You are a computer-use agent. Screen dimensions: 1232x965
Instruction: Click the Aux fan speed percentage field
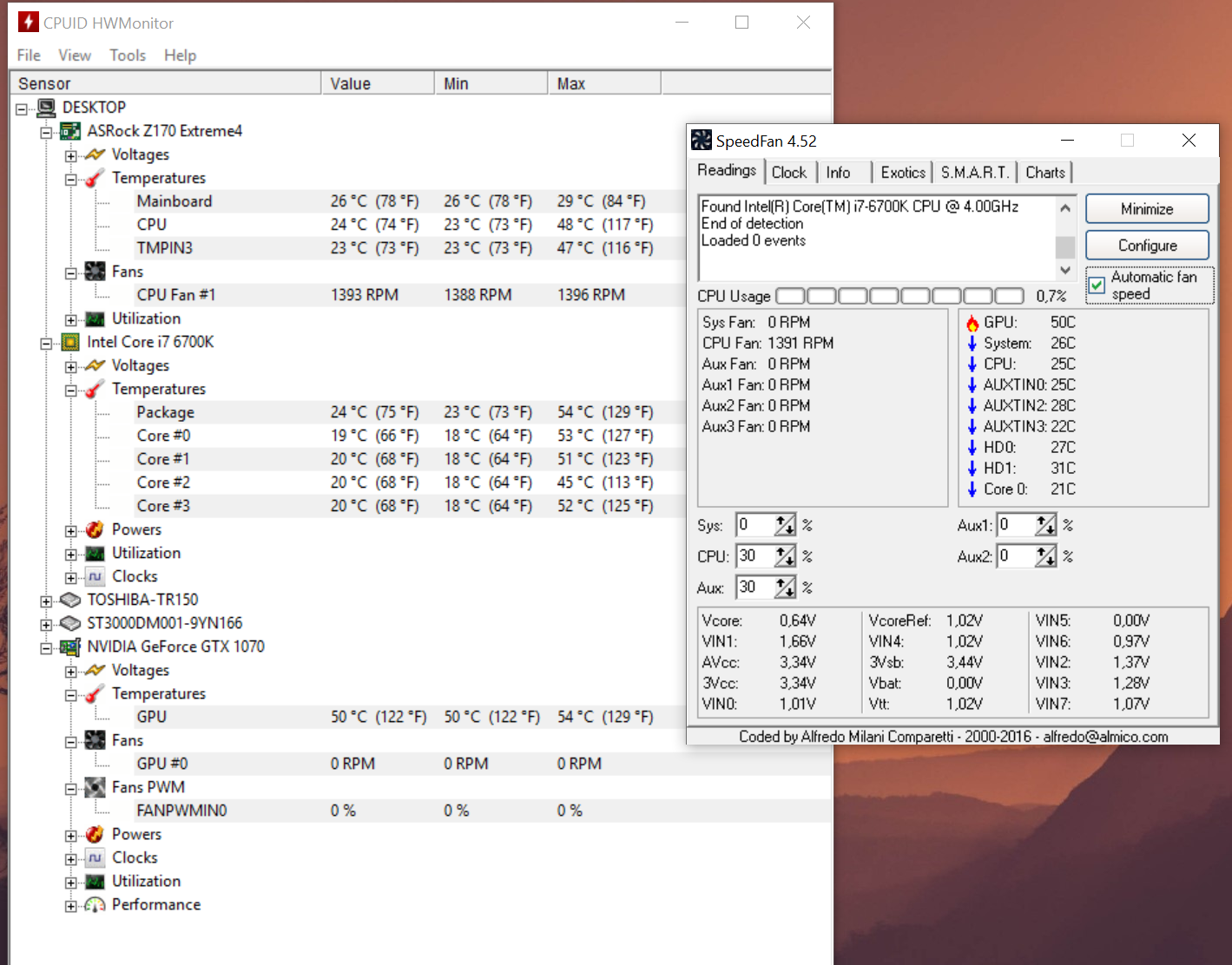click(755, 588)
